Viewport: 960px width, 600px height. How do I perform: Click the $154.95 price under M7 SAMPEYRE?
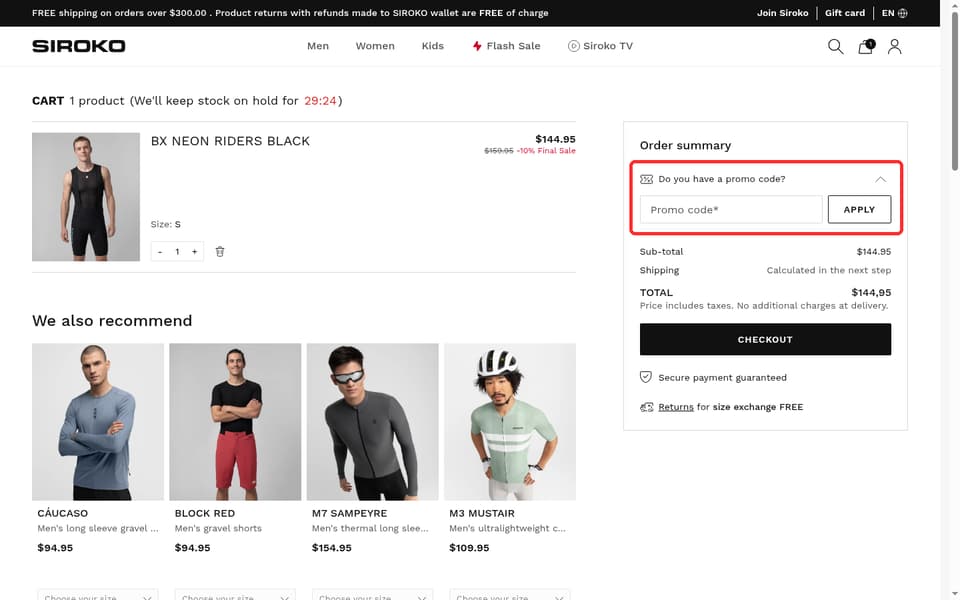pos(332,548)
